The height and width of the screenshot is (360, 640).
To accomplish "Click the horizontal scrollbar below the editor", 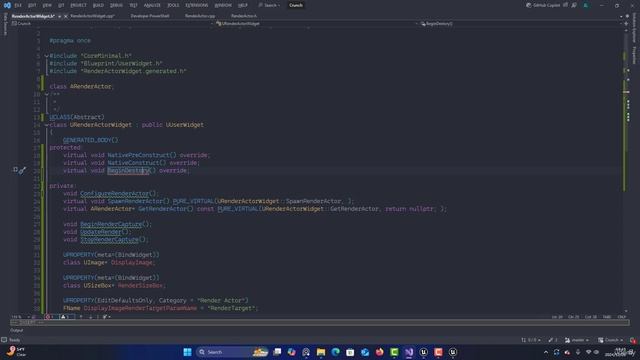I will (320, 322).
